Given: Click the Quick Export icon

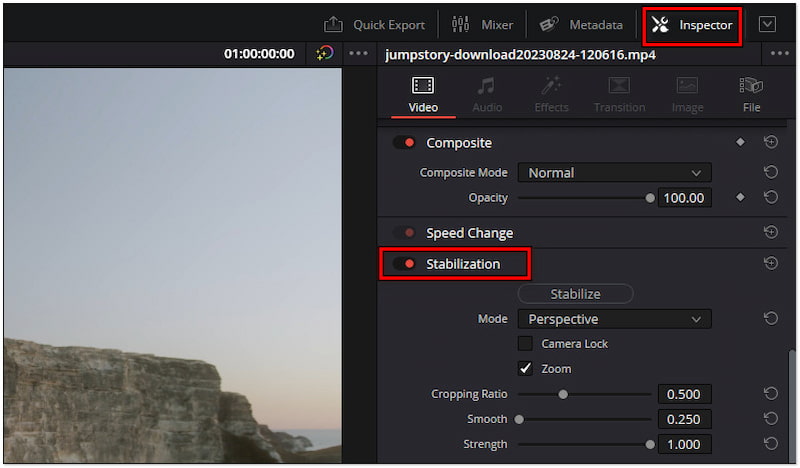Looking at the screenshot, I should pos(334,25).
